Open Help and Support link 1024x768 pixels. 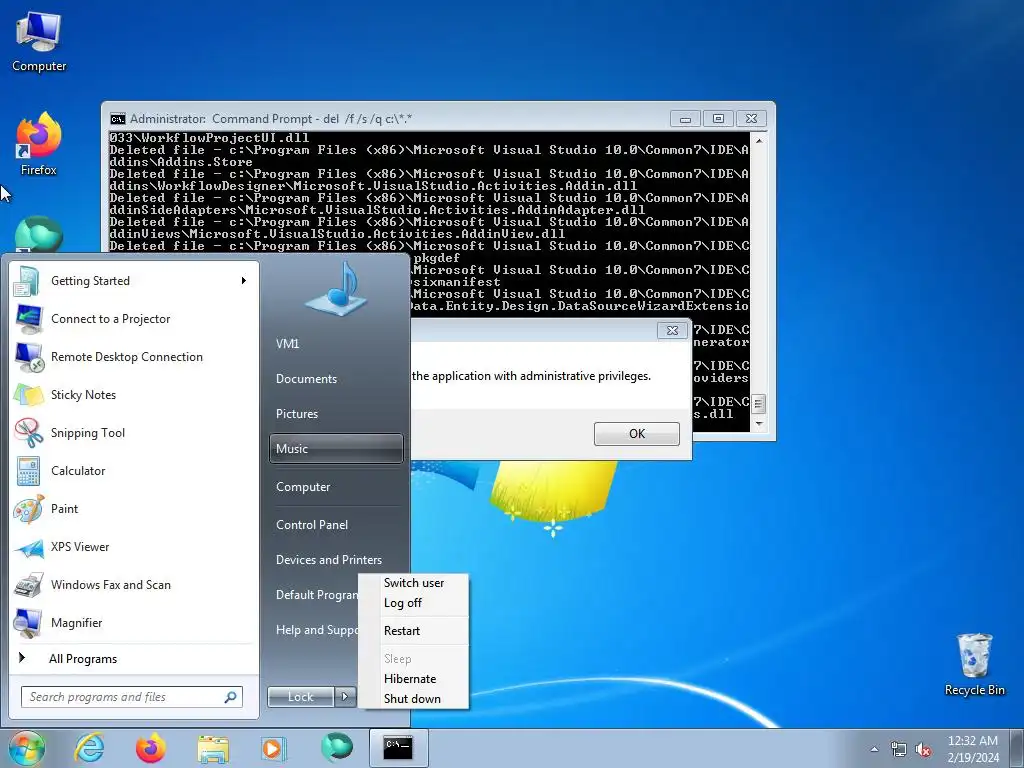316,630
